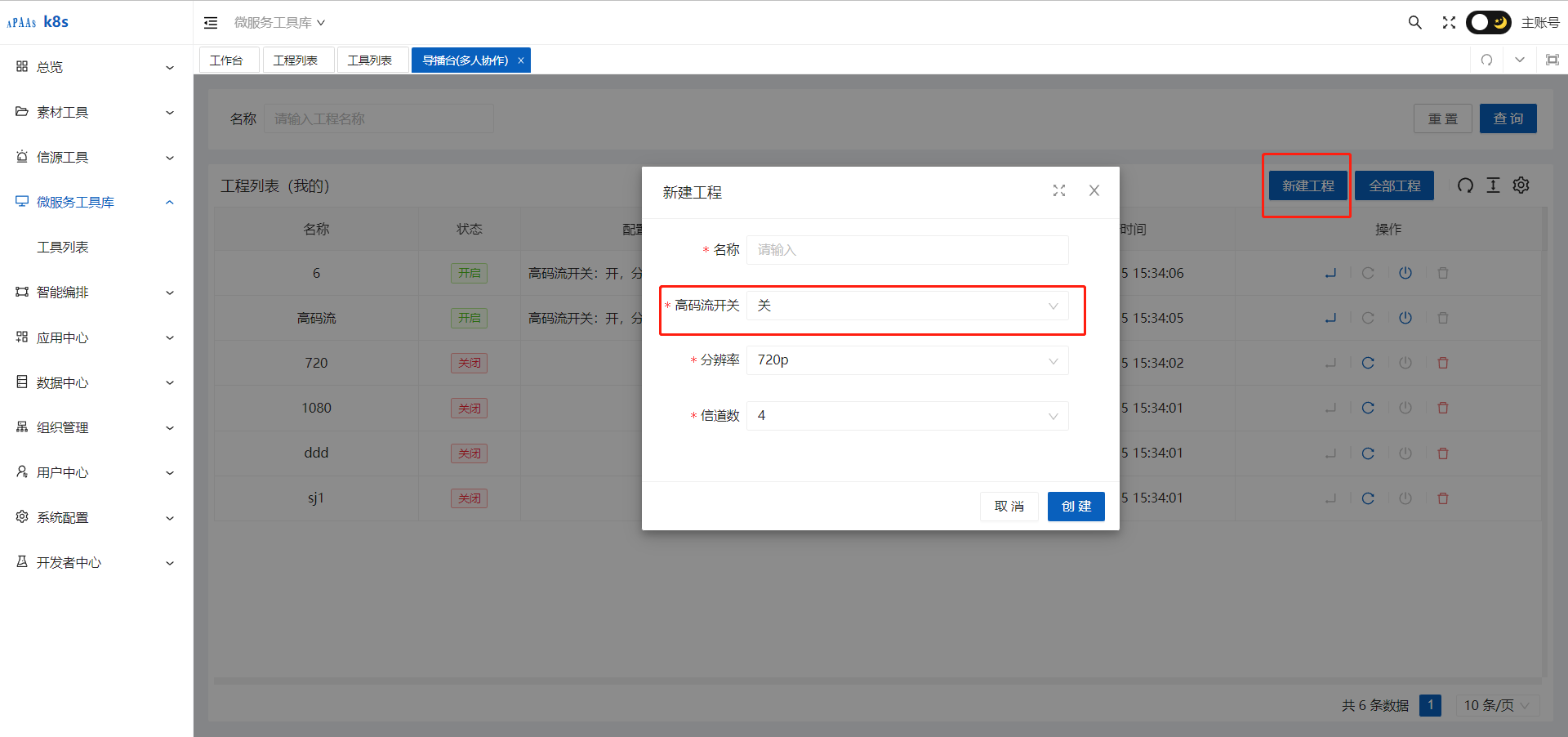Image resolution: width=1568 pixels, height=737 pixels.
Task: Expand the 新建工程 dialog to fullscreen
Action: (1059, 190)
